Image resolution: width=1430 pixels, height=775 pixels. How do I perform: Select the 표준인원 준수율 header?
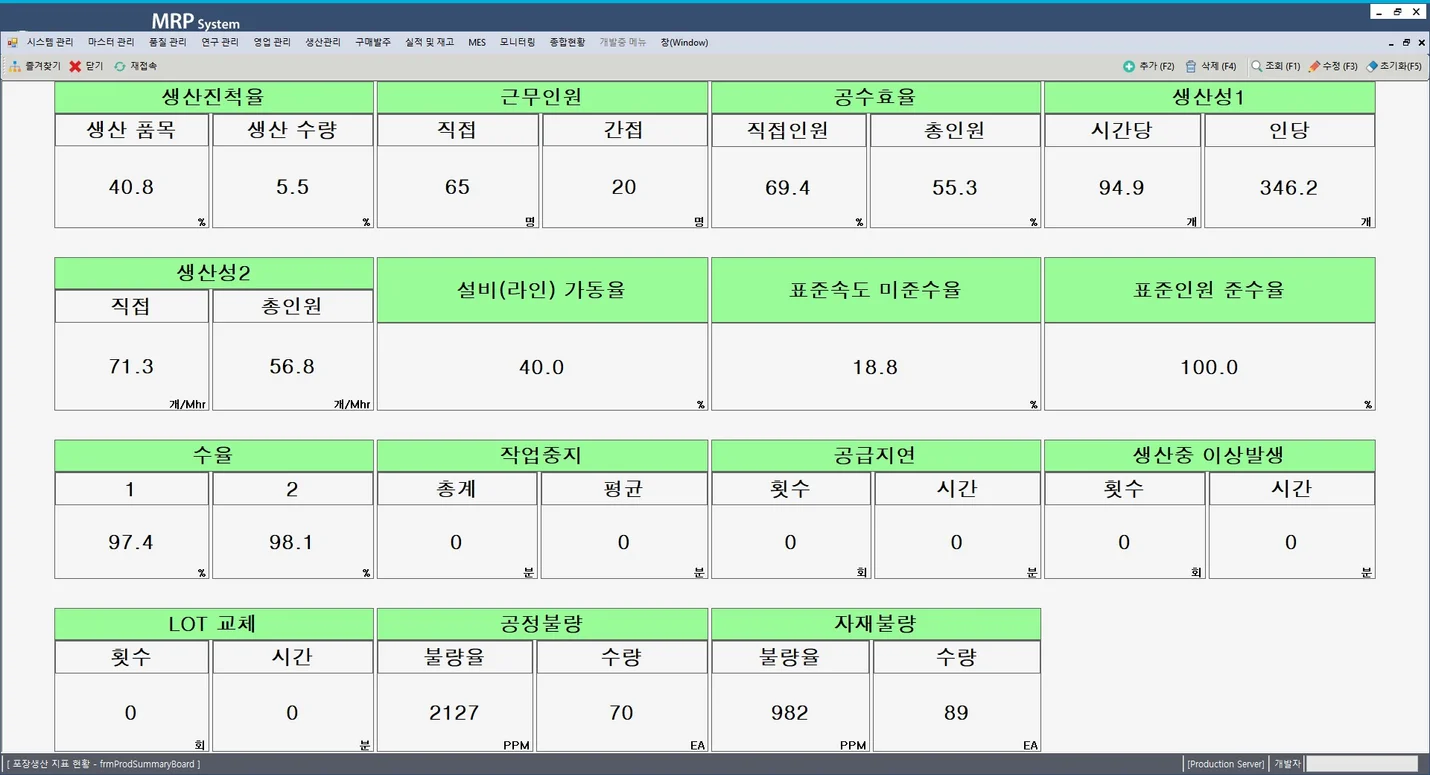tap(1209, 290)
